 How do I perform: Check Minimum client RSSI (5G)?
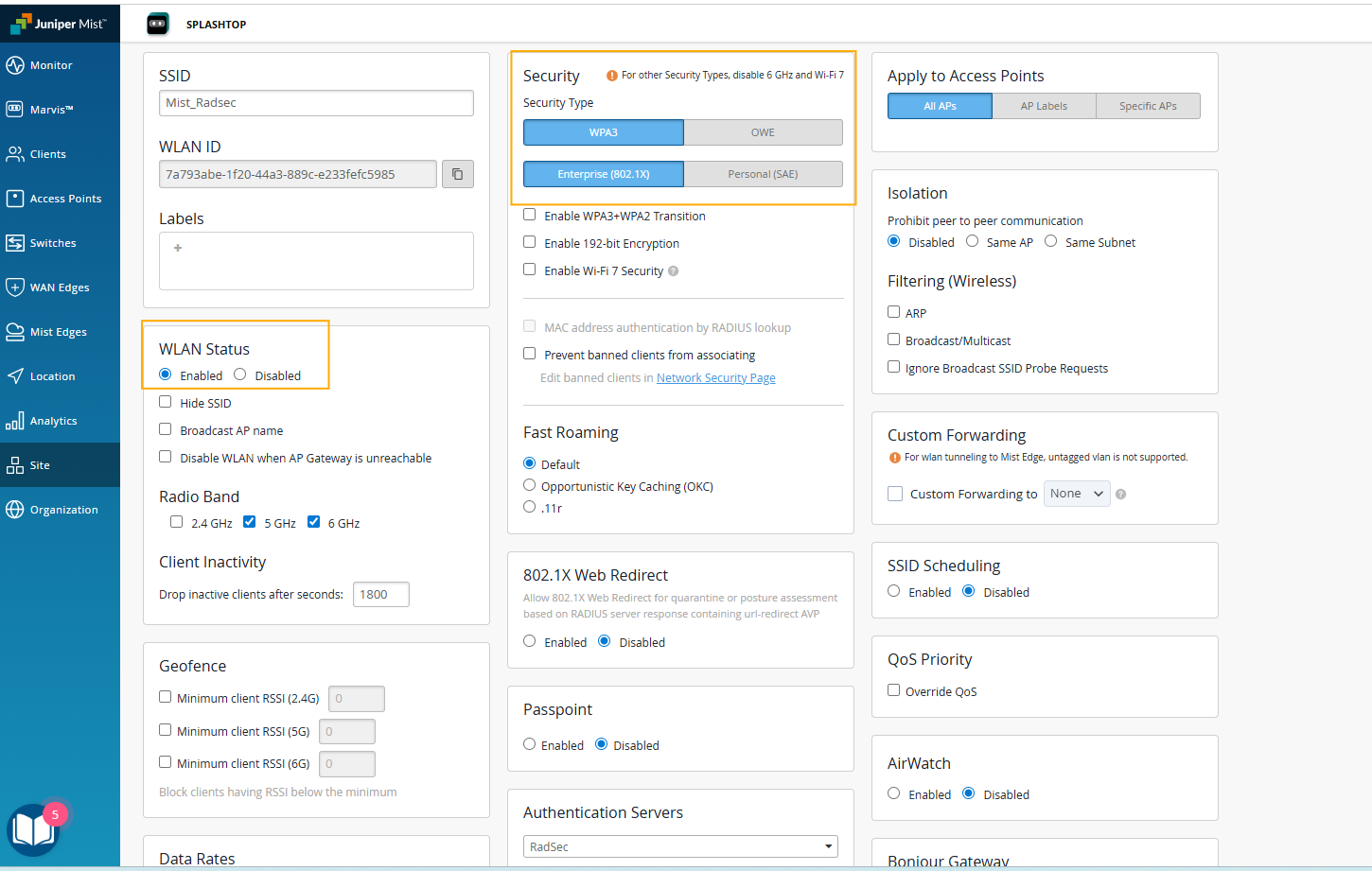(x=166, y=730)
